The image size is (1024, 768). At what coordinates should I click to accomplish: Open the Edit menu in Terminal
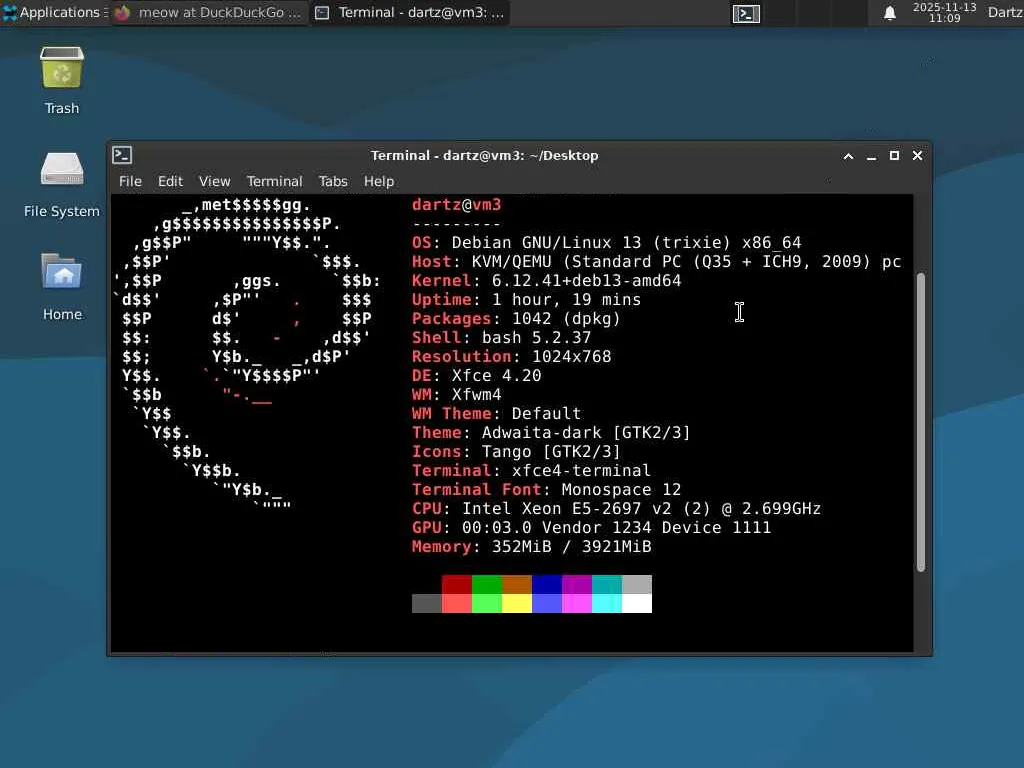pos(170,181)
